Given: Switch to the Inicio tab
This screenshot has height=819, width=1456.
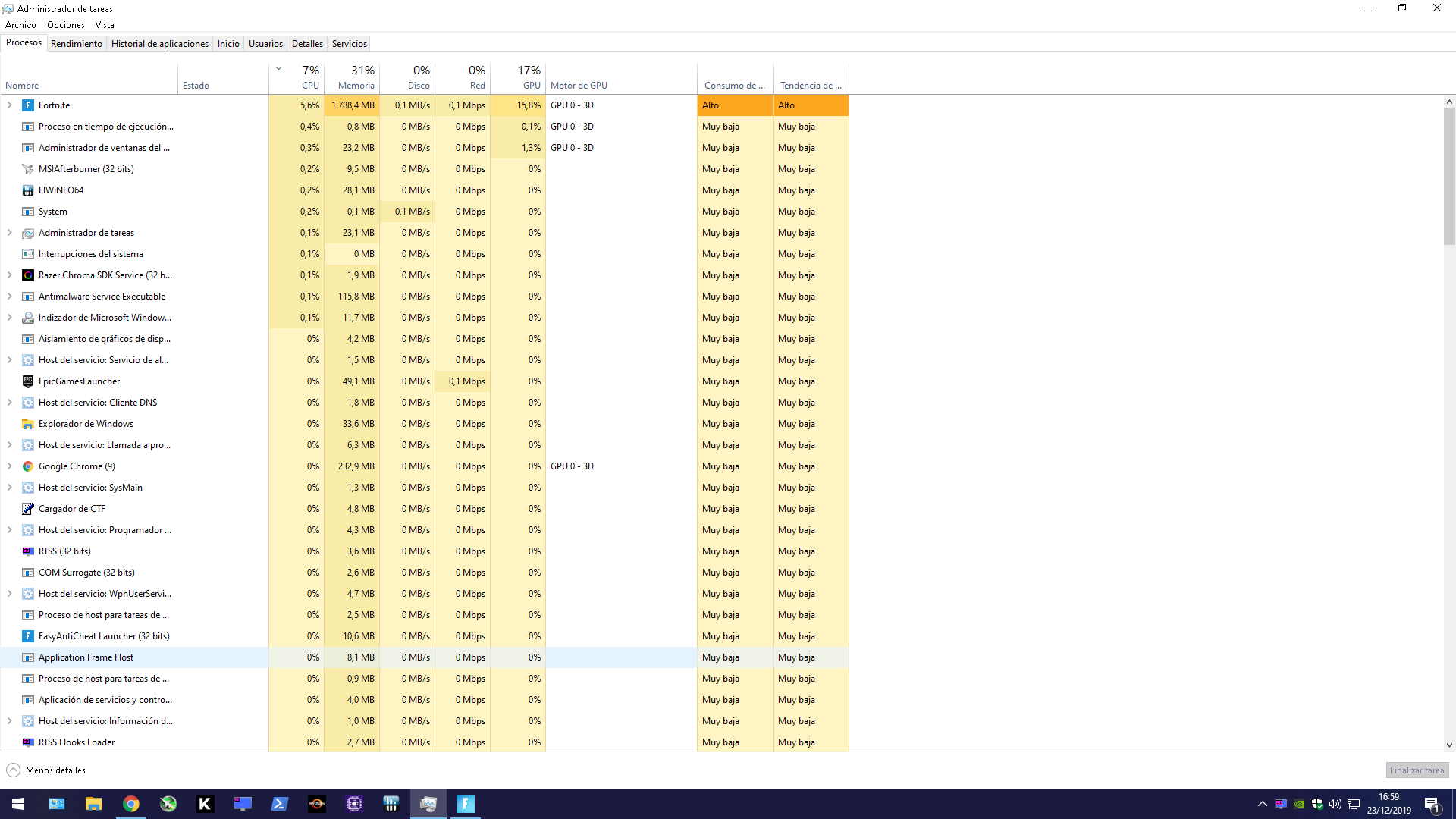Looking at the screenshot, I should tap(228, 44).
